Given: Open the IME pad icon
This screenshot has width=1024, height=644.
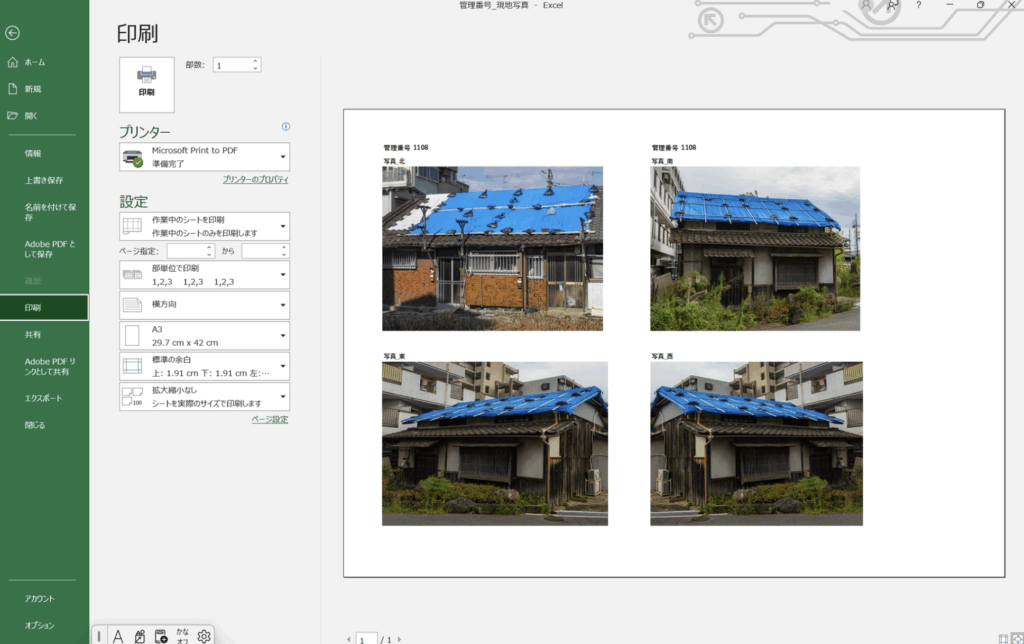Looking at the screenshot, I should [x=140, y=636].
